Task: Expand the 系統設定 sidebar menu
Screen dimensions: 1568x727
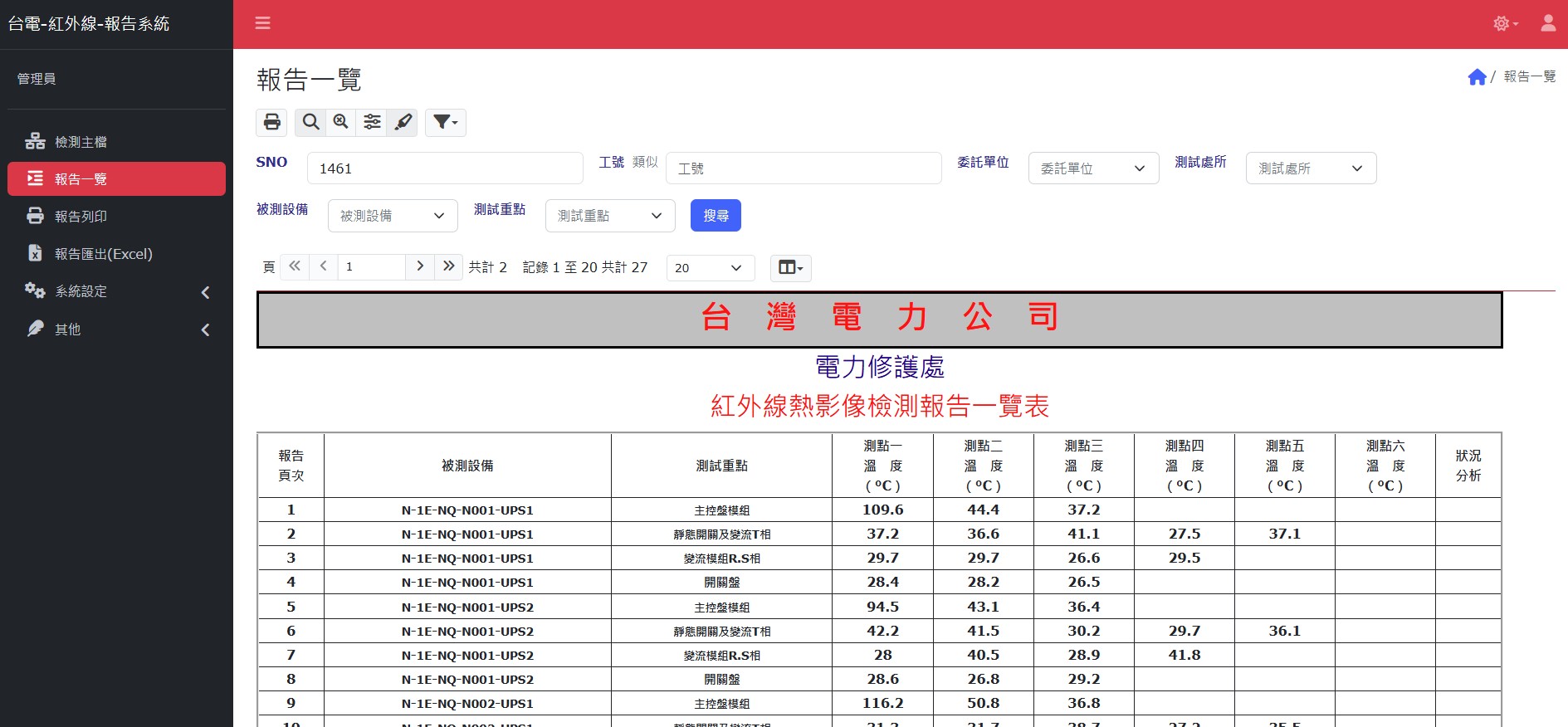Action: click(x=116, y=291)
